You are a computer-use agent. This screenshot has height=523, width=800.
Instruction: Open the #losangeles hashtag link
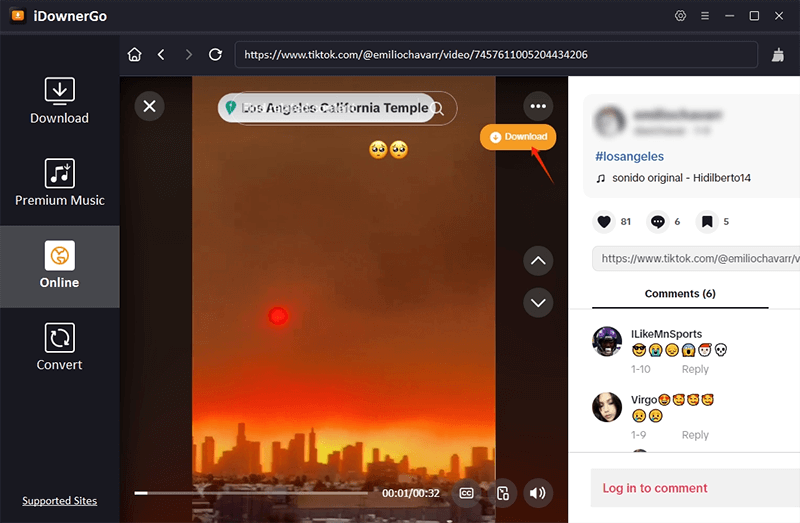pyautogui.click(x=630, y=156)
